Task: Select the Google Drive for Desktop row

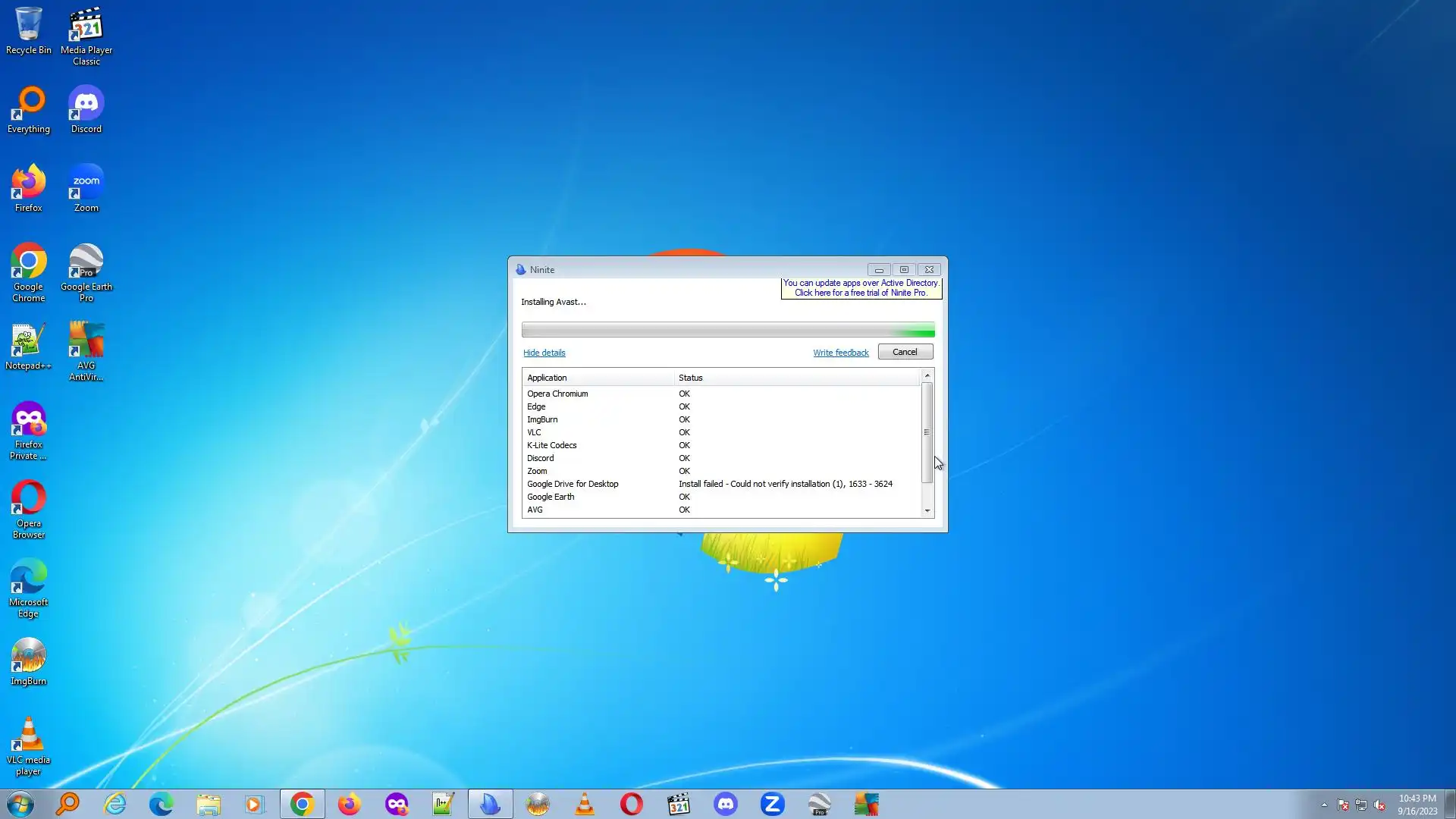Action: (573, 484)
